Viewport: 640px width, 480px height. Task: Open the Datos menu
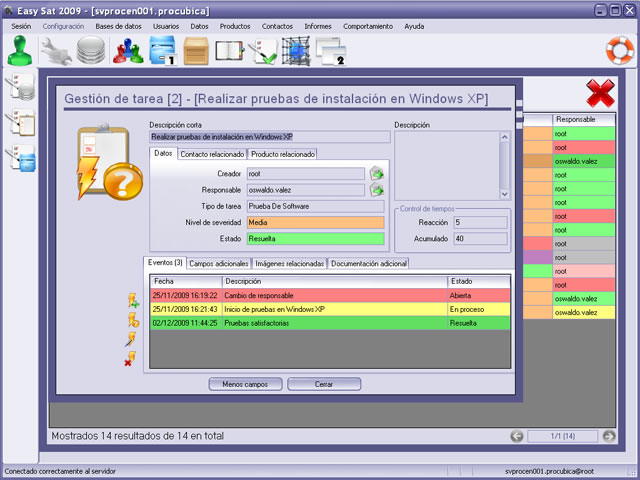click(199, 27)
